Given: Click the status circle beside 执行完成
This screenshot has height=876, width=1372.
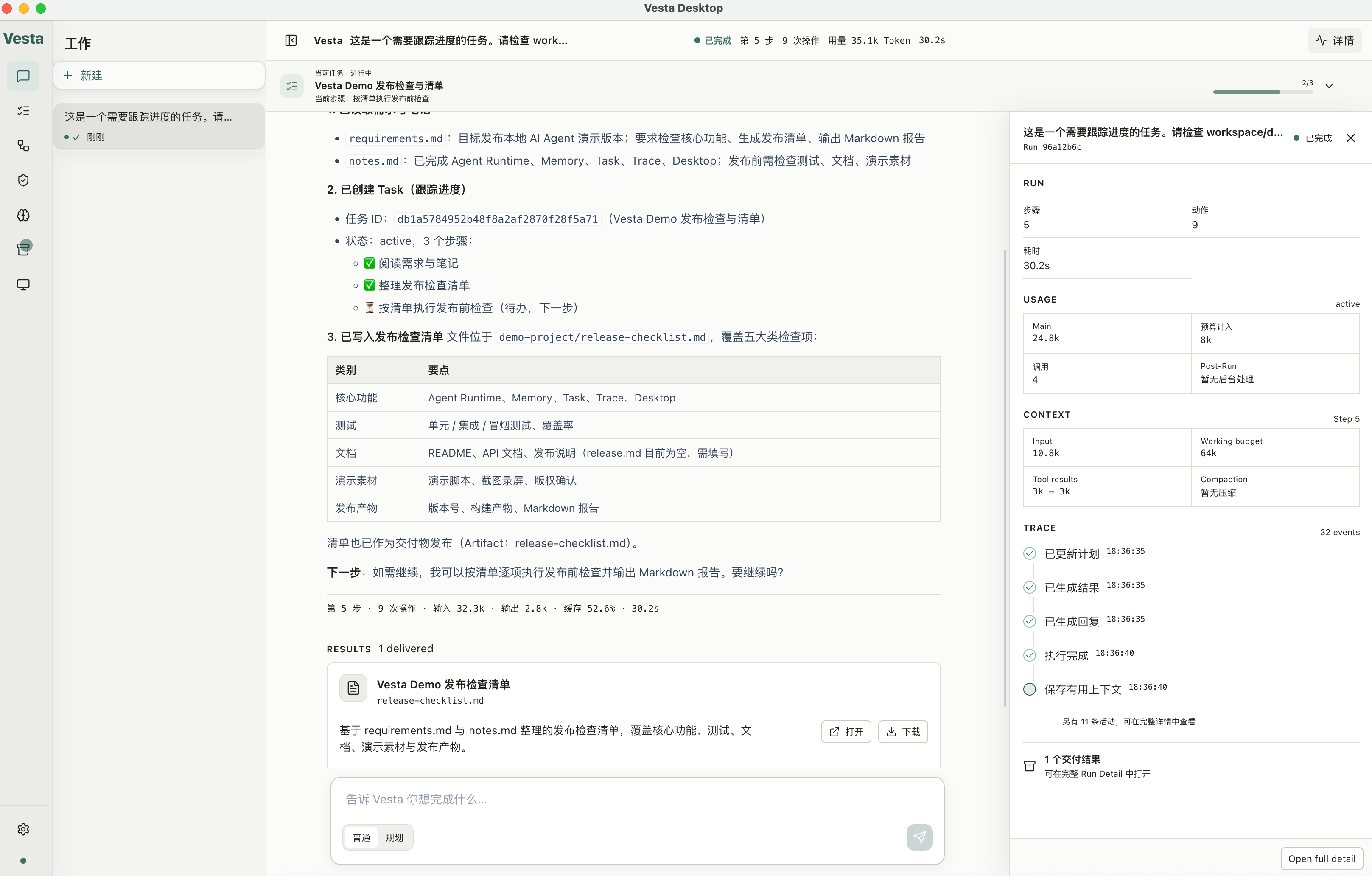Looking at the screenshot, I should coord(1030,655).
